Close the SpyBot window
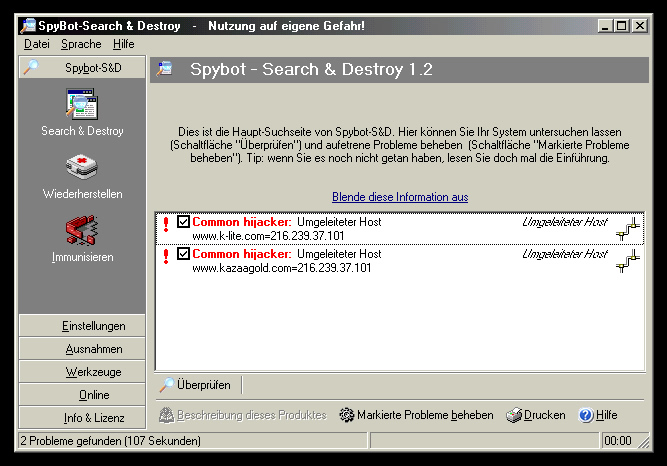 click(x=640, y=26)
